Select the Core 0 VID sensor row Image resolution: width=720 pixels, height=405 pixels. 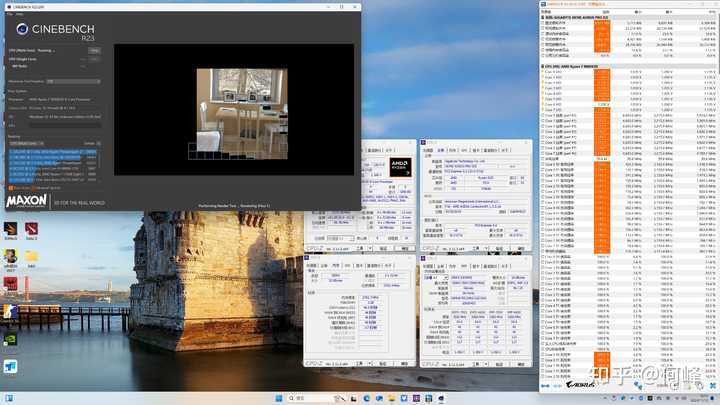click(628, 72)
